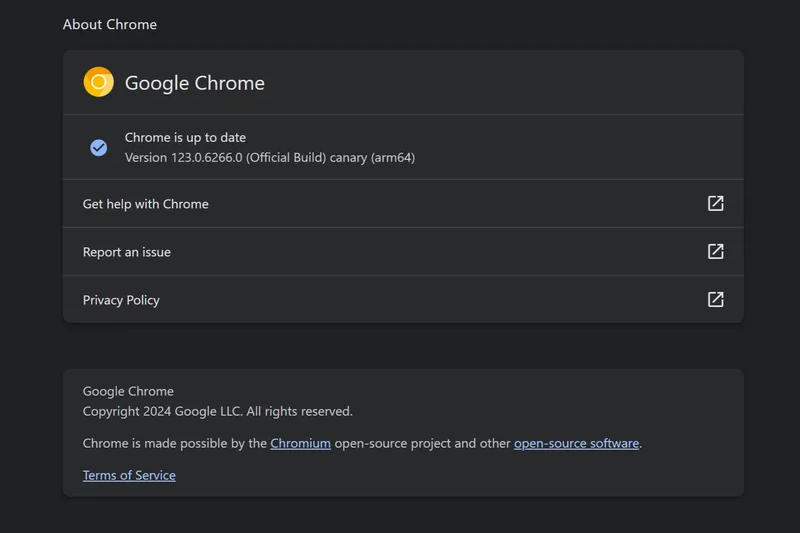Image resolution: width=800 pixels, height=533 pixels.
Task: Click the version number 123.0.6266.0
Action: coord(206,158)
